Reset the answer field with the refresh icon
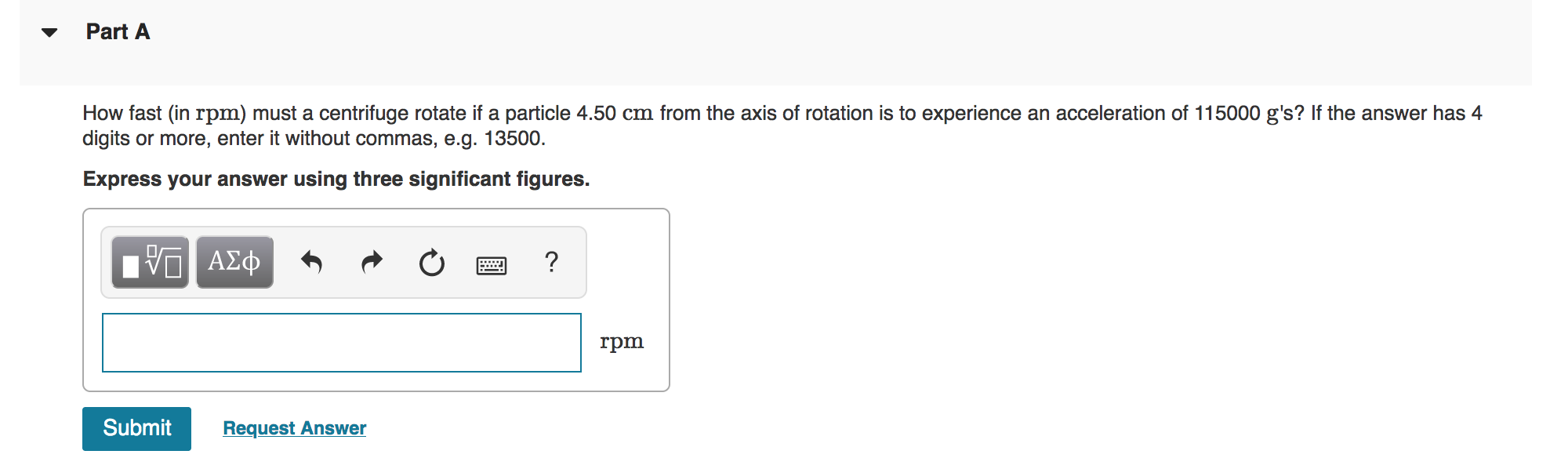This screenshot has height=458, width=1568. (x=432, y=263)
